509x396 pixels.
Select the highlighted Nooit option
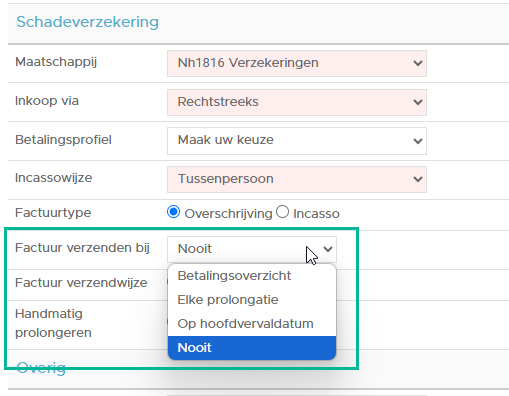point(252,348)
